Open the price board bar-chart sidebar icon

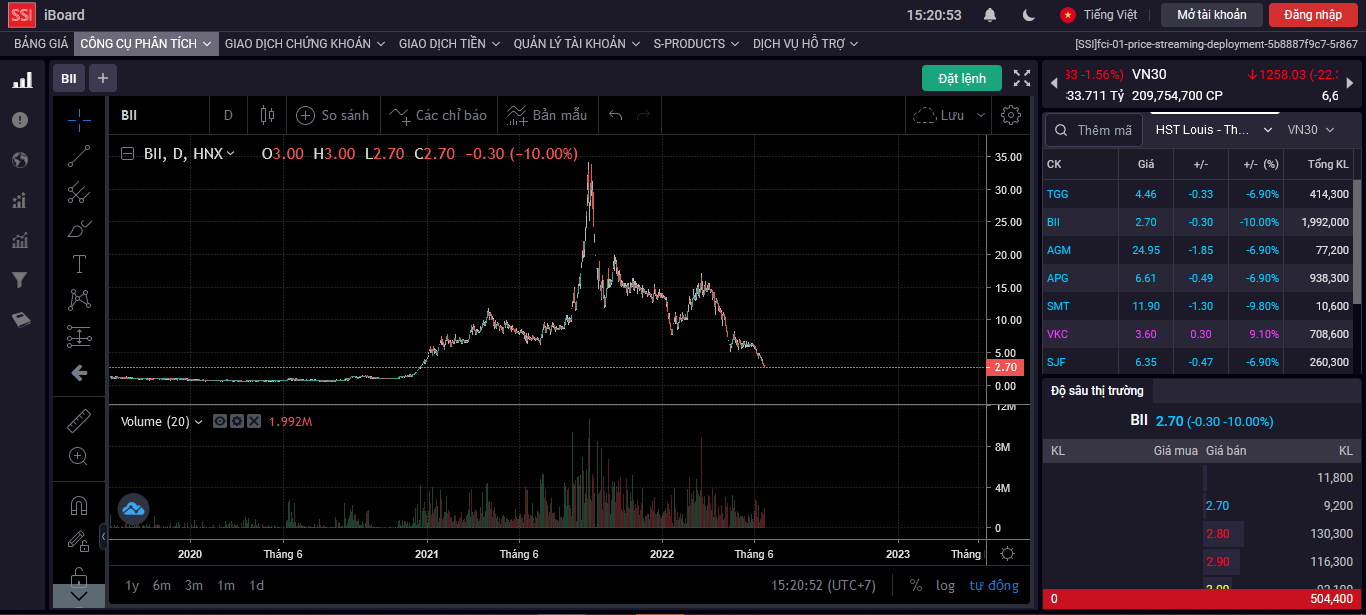pos(21,80)
